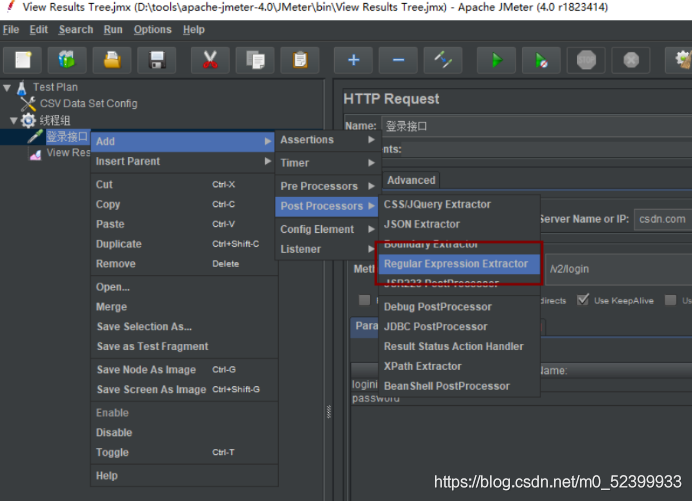Expand the Insert Parent submenu arrow
Viewport: 692px width, 501px height.
[267, 161]
